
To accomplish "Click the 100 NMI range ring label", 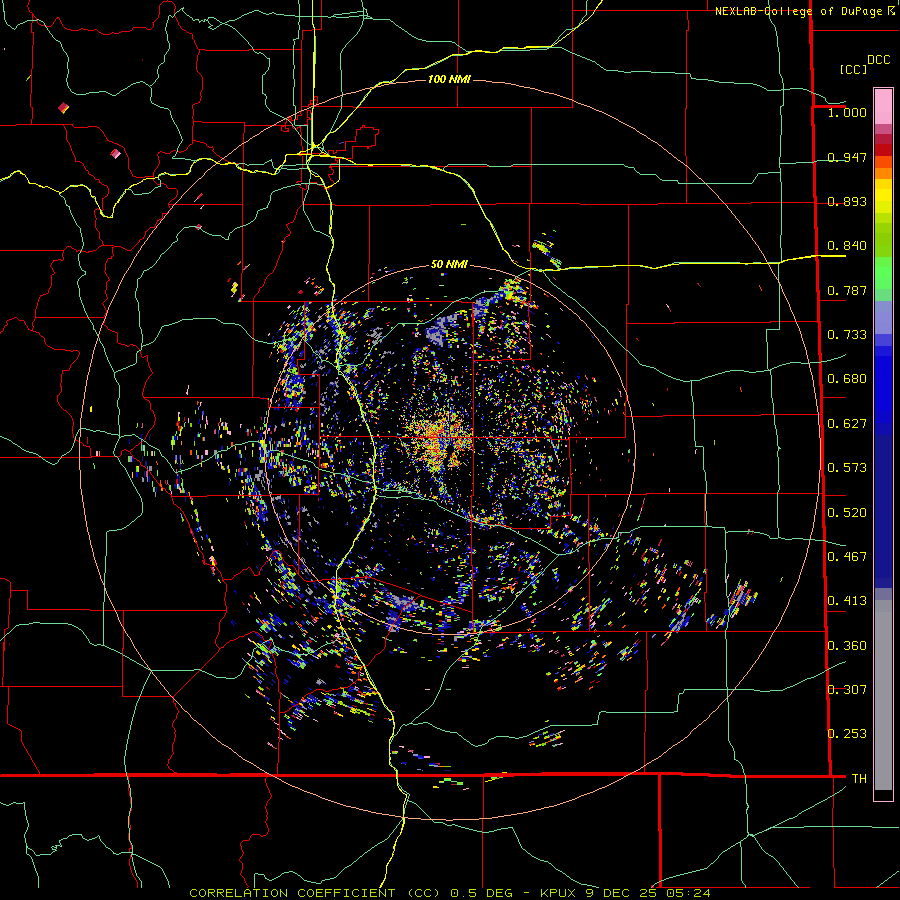I will coord(449,79).
